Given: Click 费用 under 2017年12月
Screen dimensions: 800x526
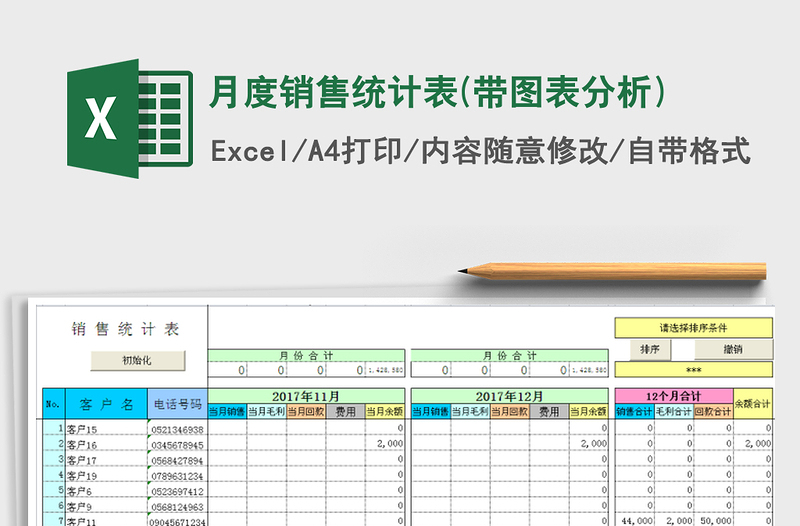Looking at the screenshot, I should [x=549, y=411].
